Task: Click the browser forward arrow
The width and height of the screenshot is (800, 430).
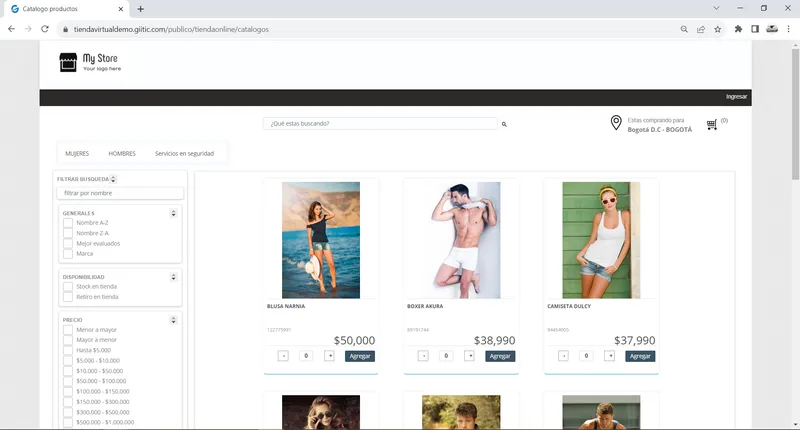Action: pos(28,29)
